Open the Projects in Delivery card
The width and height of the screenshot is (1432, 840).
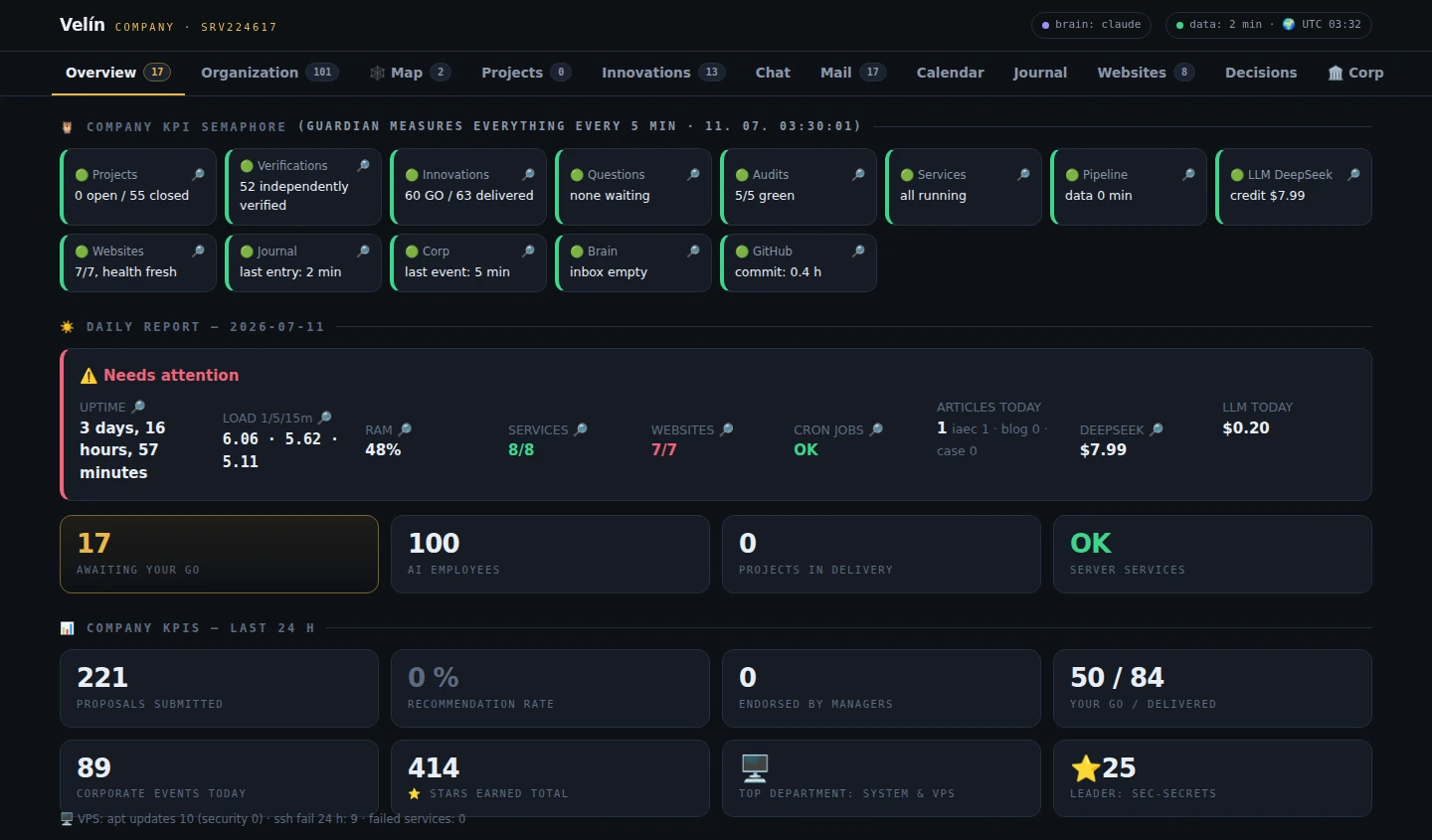[x=881, y=554]
